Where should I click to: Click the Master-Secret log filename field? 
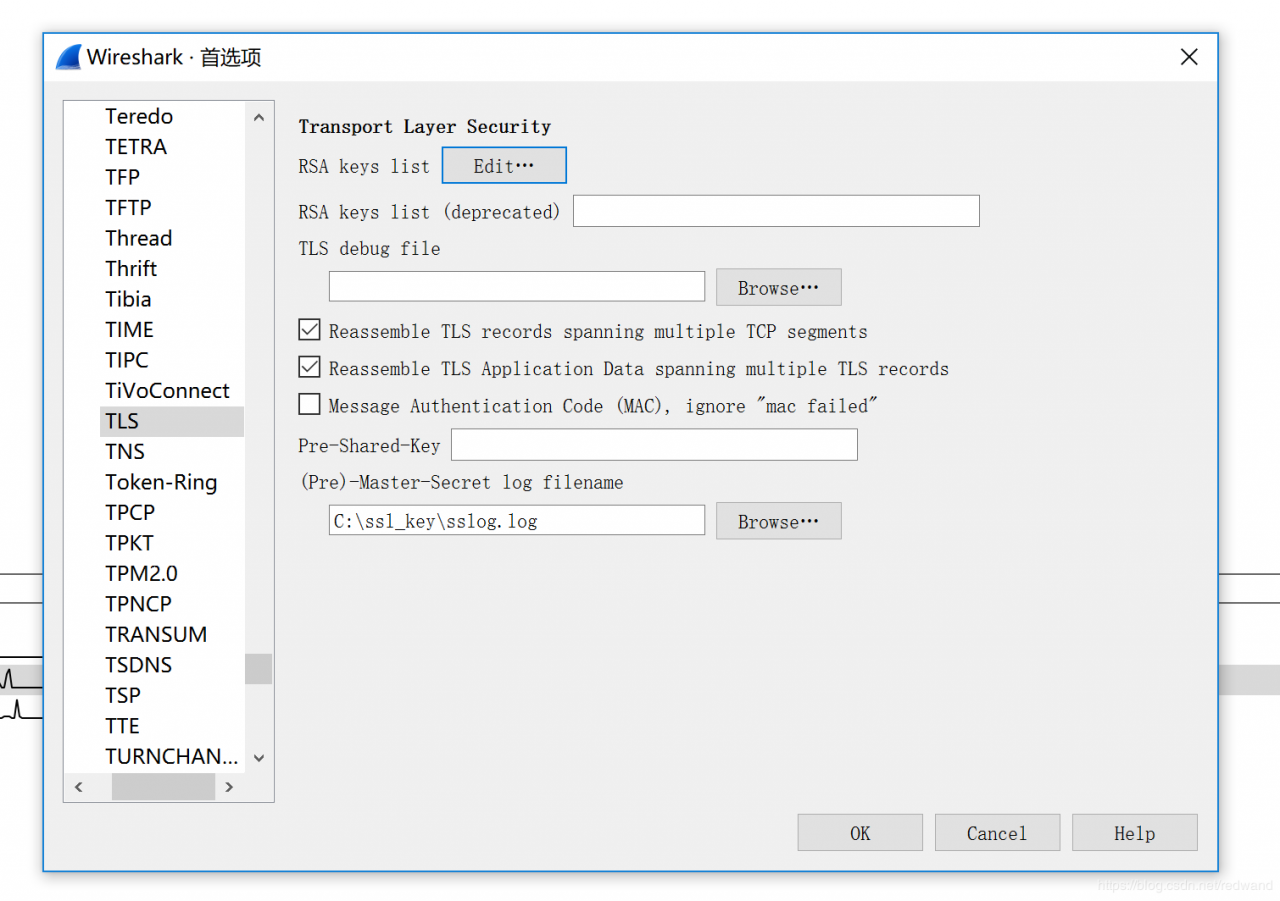coord(517,520)
